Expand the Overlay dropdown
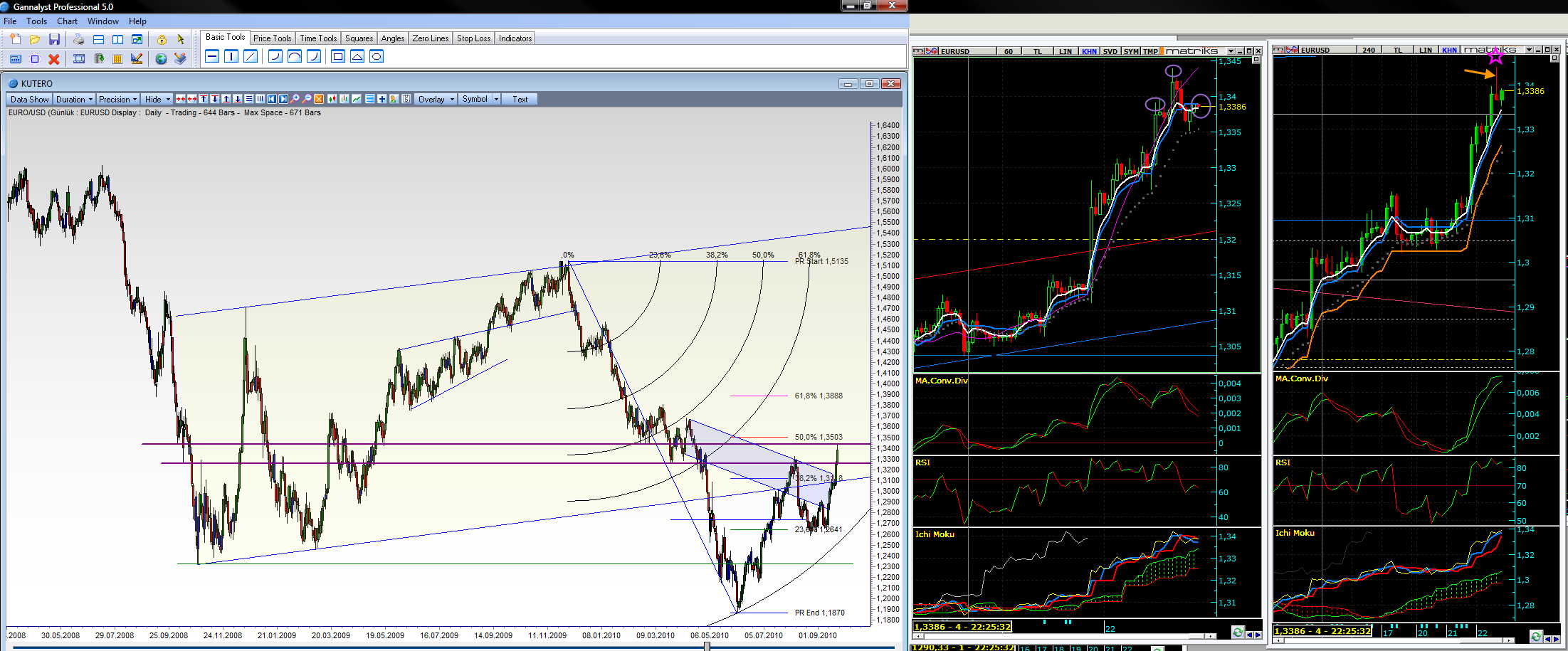The width and height of the screenshot is (1568, 651). (436, 100)
